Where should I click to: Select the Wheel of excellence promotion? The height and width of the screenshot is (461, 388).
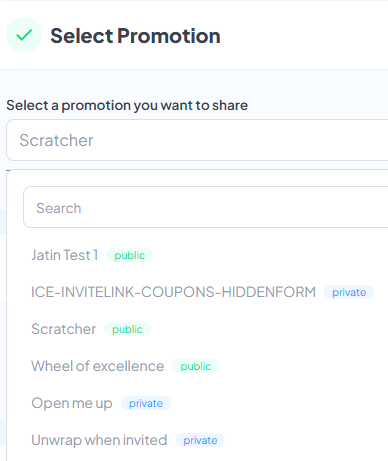click(98, 366)
